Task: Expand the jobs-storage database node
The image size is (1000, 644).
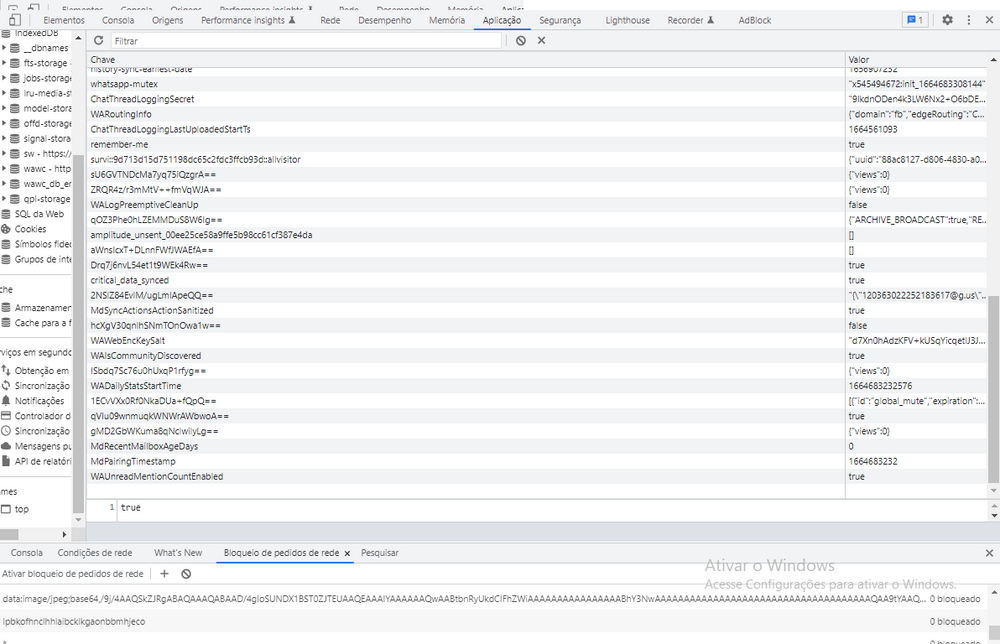Action: pyautogui.click(x=4, y=78)
